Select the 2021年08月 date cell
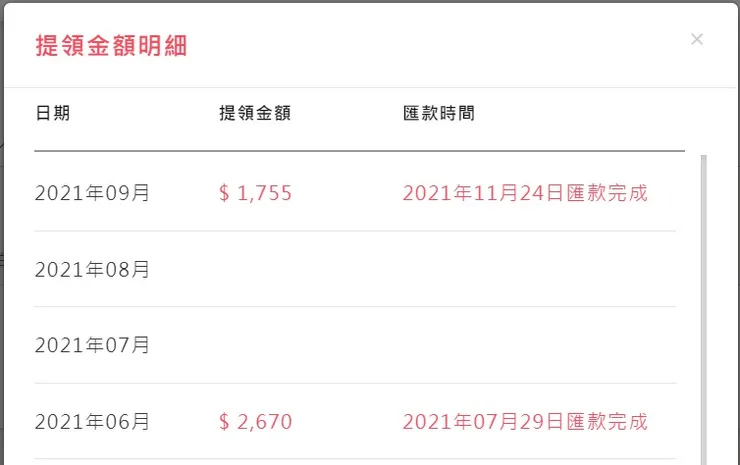This screenshot has height=465, width=740. 92,269
